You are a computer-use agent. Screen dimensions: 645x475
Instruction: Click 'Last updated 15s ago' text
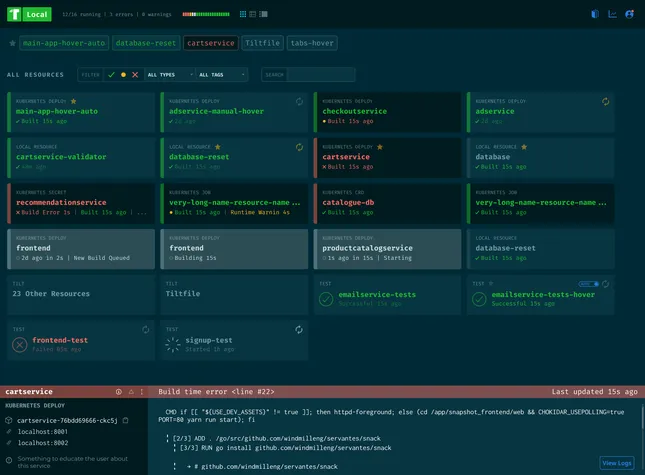[594, 392]
